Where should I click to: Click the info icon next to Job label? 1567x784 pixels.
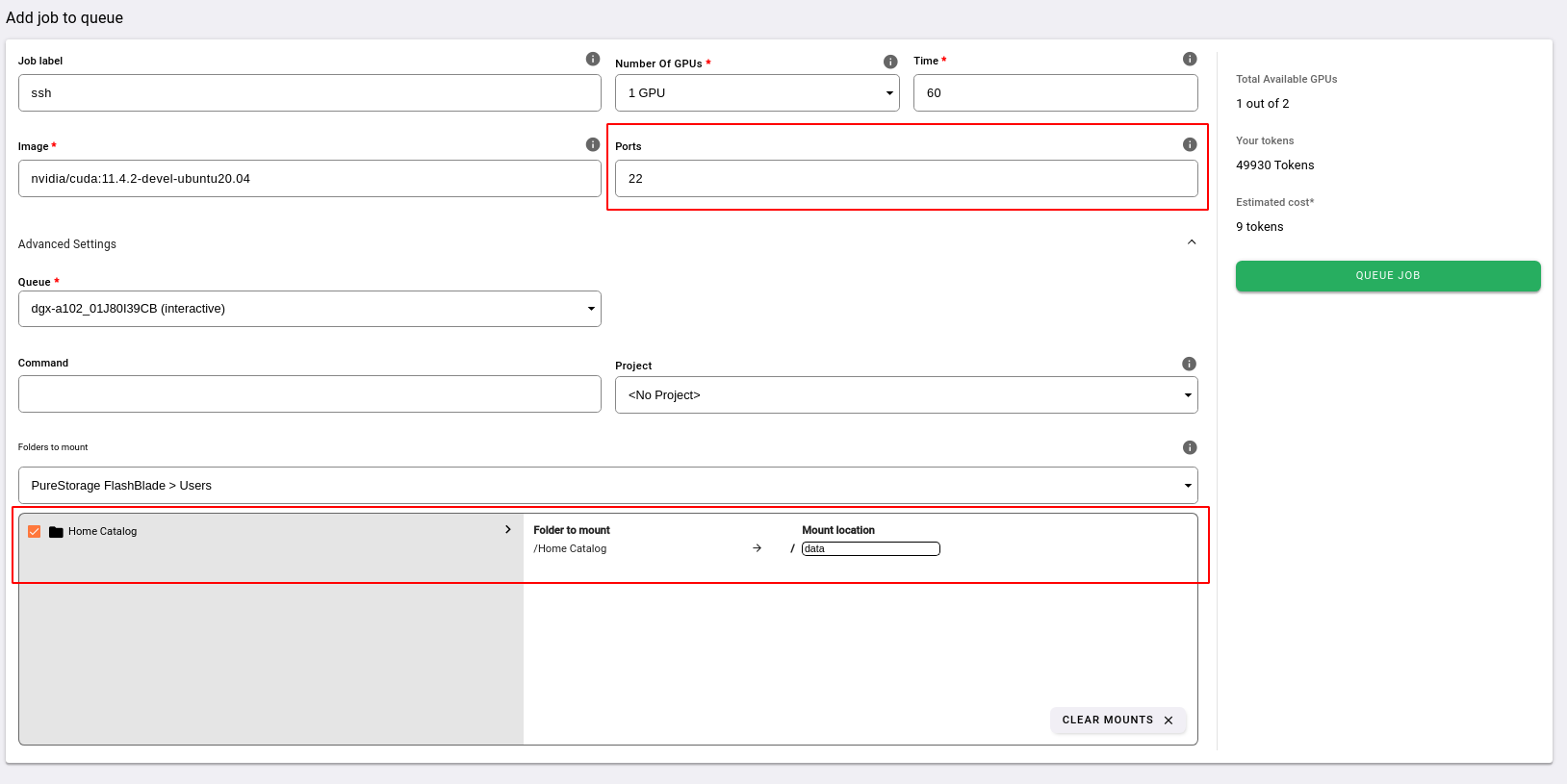point(593,60)
